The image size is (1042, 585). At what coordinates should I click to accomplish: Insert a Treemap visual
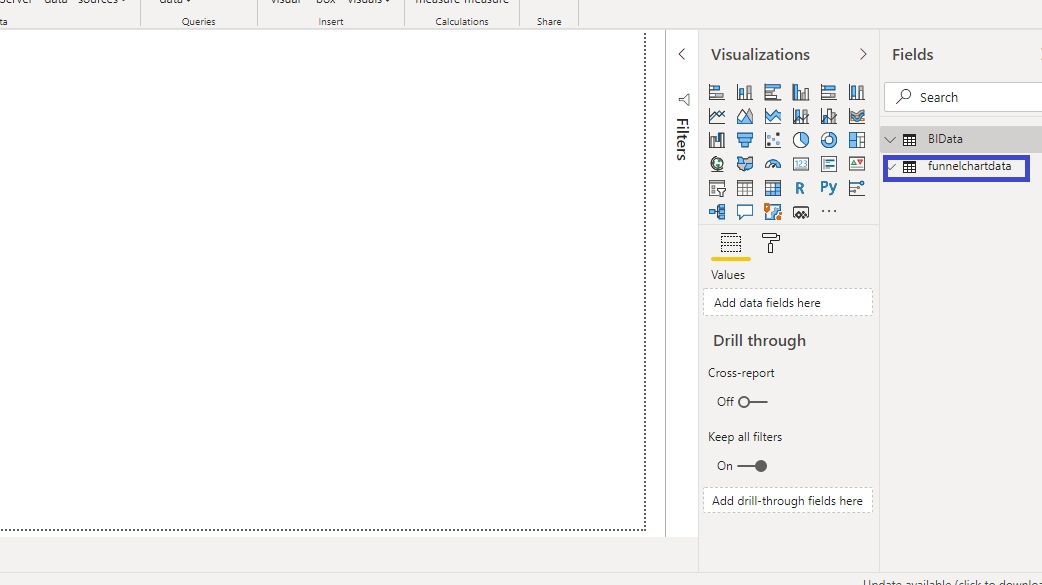pyautogui.click(x=856, y=140)
